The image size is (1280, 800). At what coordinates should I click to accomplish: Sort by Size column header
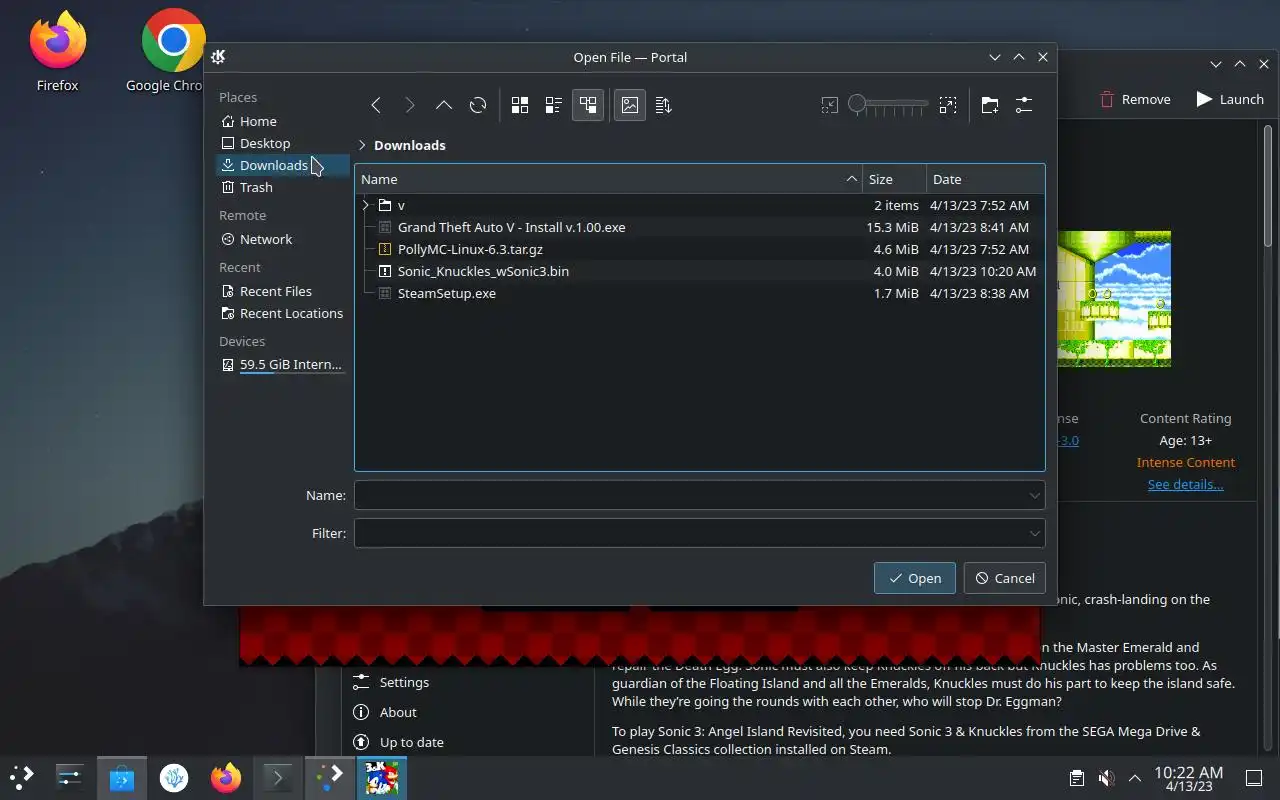(894, 179)
